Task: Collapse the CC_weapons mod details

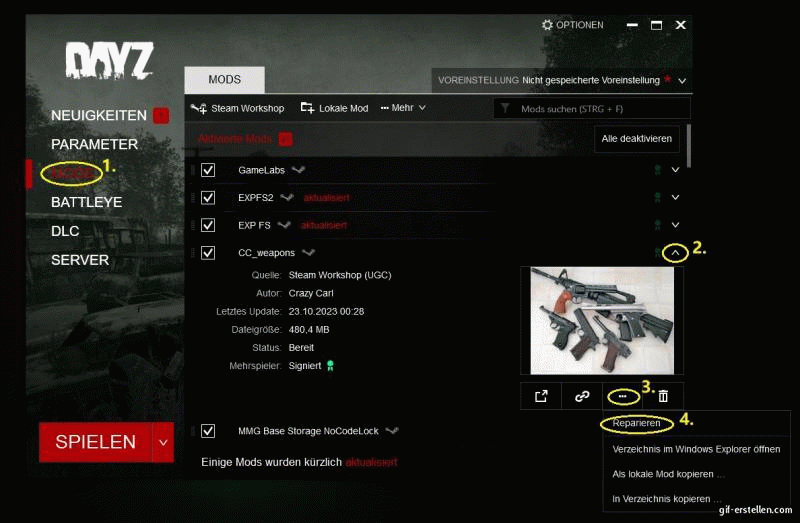Action: click(x=675, y=253)
